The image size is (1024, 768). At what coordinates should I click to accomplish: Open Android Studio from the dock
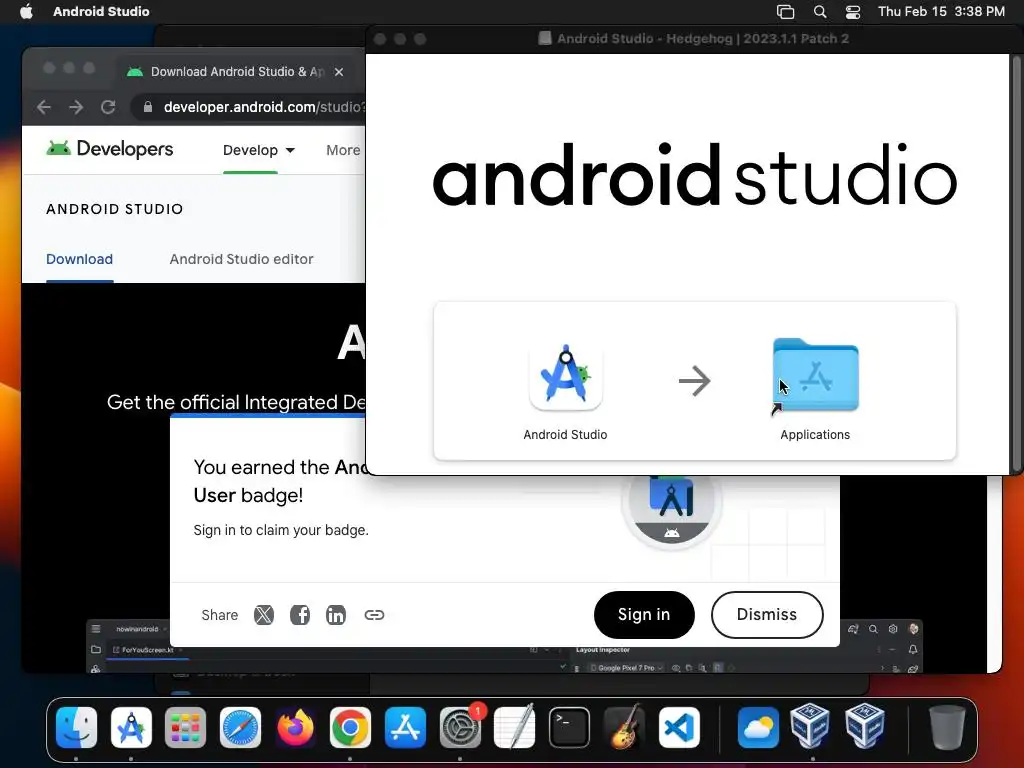pyautogui.click(x=131, y=728)
